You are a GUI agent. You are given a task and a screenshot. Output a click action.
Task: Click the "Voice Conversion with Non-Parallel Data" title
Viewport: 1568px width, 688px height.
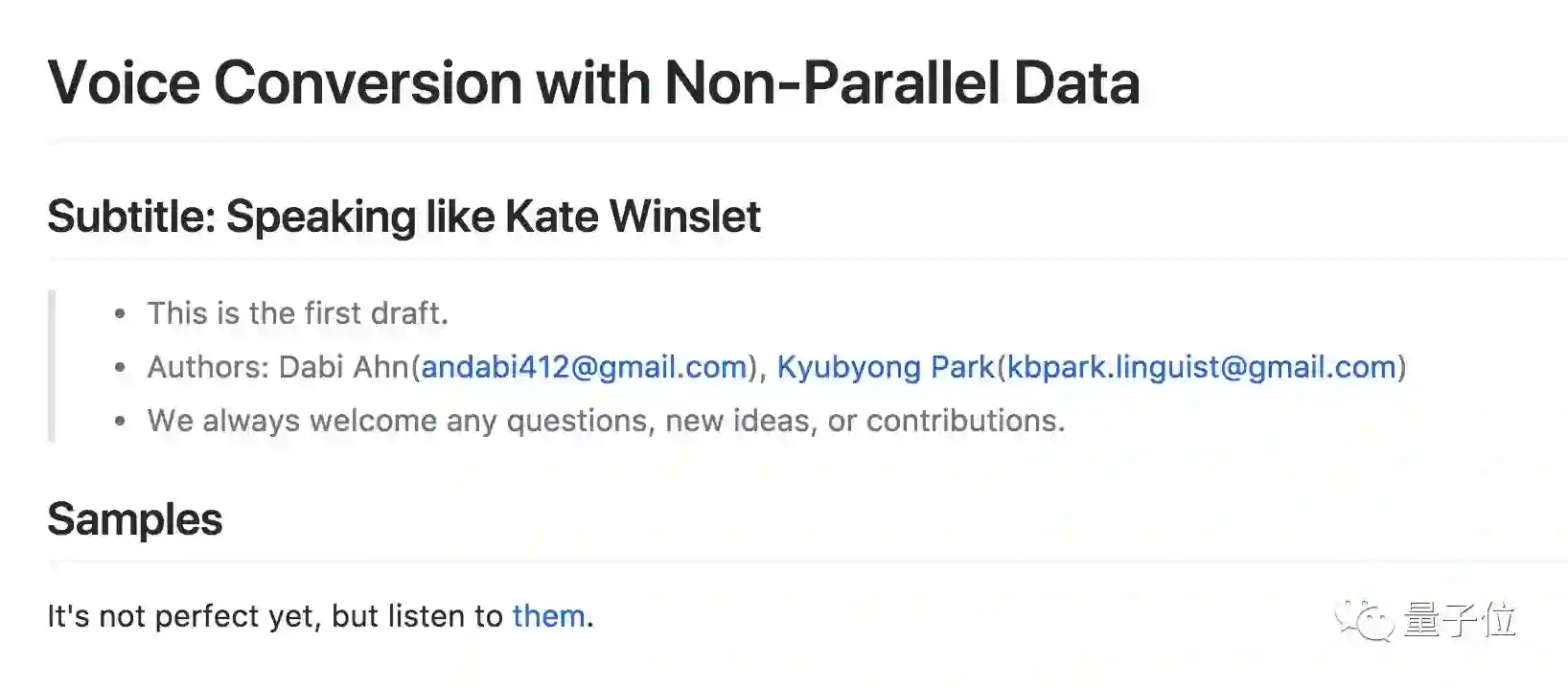coord(593,83)
